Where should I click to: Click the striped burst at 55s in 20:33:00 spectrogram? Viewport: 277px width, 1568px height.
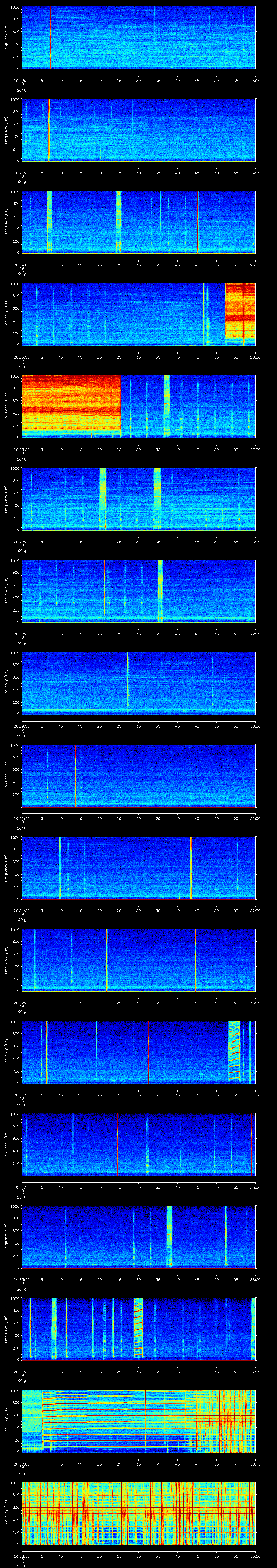[234, 1052]
